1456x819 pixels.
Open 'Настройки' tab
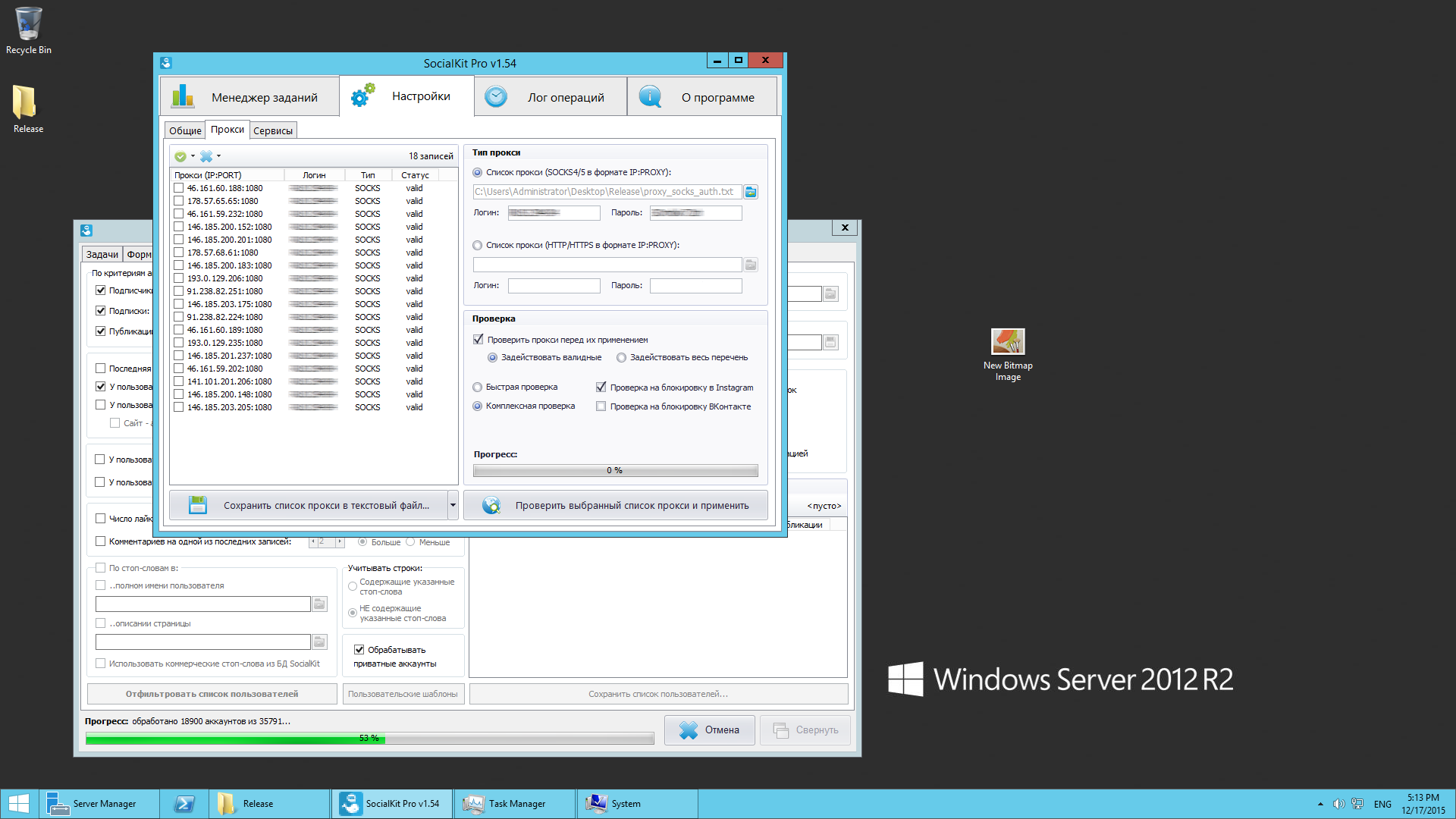click(x=406, y=96)
